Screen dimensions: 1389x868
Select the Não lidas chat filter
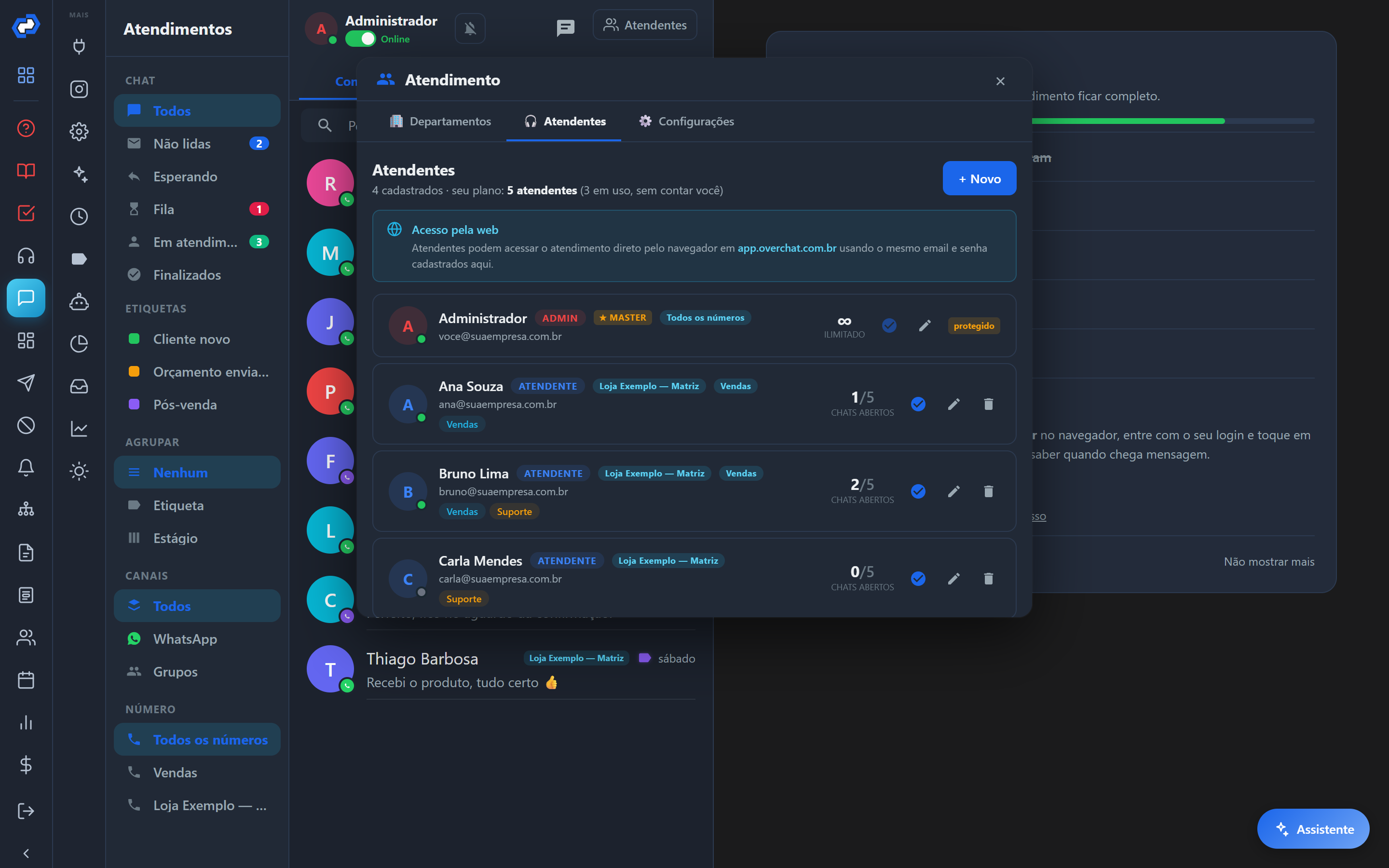click(197, 144)
